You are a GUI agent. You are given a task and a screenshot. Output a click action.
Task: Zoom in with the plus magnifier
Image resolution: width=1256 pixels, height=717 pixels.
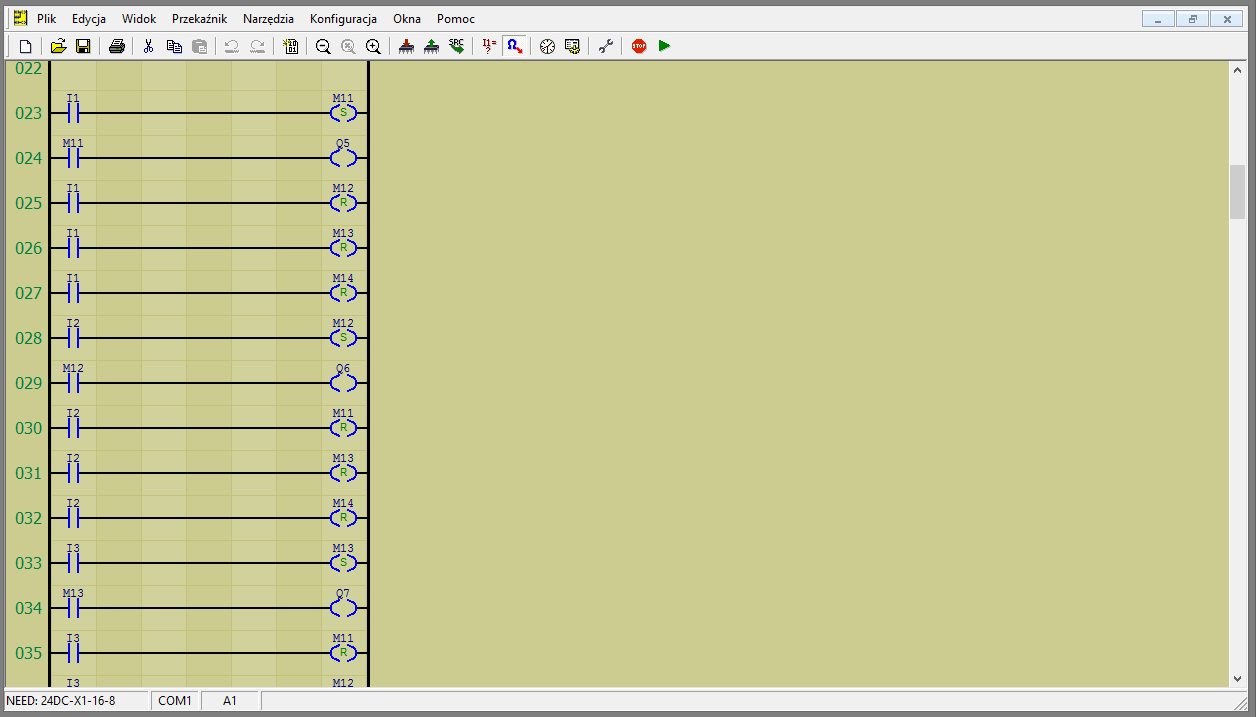[x=373, y=46]
